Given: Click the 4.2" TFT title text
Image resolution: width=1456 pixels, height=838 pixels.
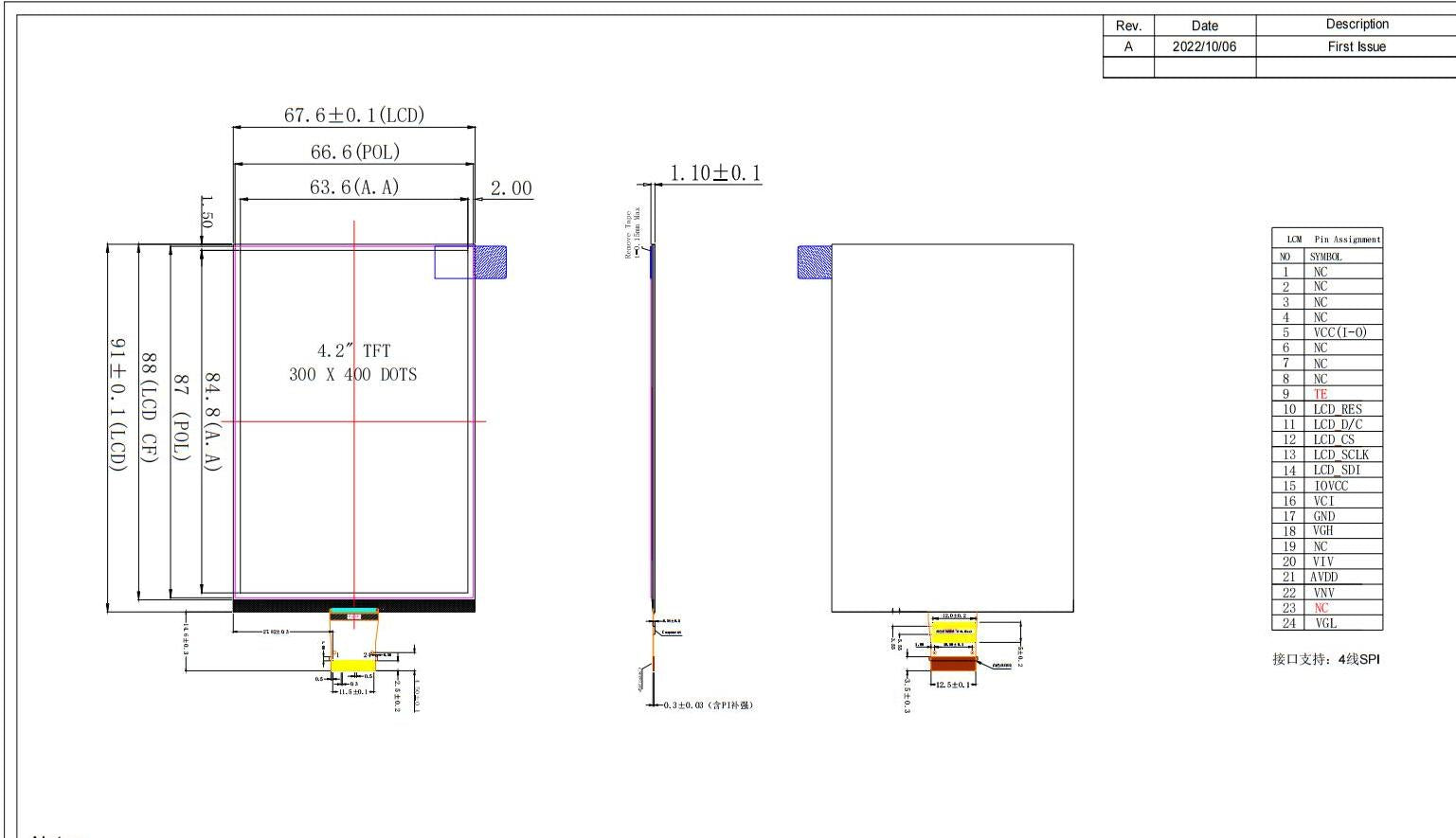Looking at the screenshot, I should pyautogui.click(x=353, y=350).
